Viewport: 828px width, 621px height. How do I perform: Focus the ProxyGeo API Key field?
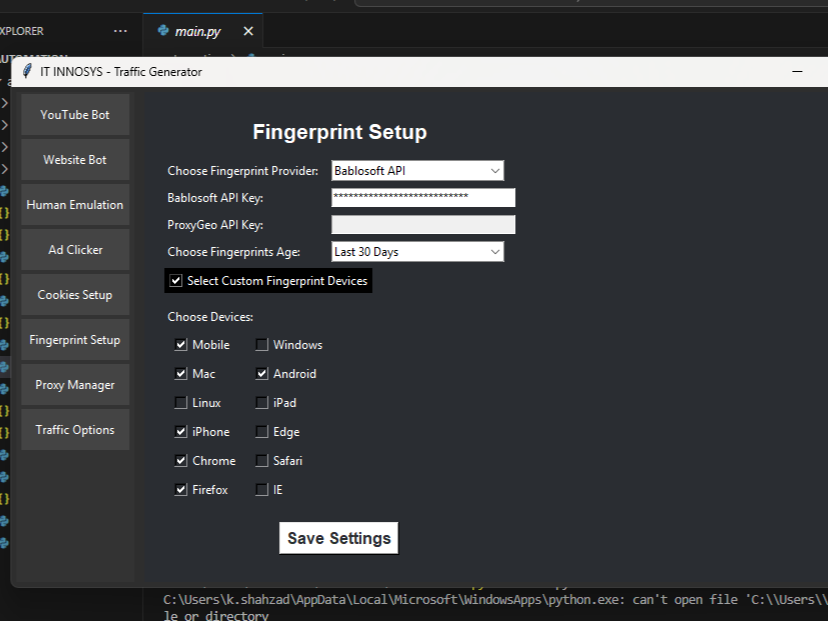click(422, 225)
